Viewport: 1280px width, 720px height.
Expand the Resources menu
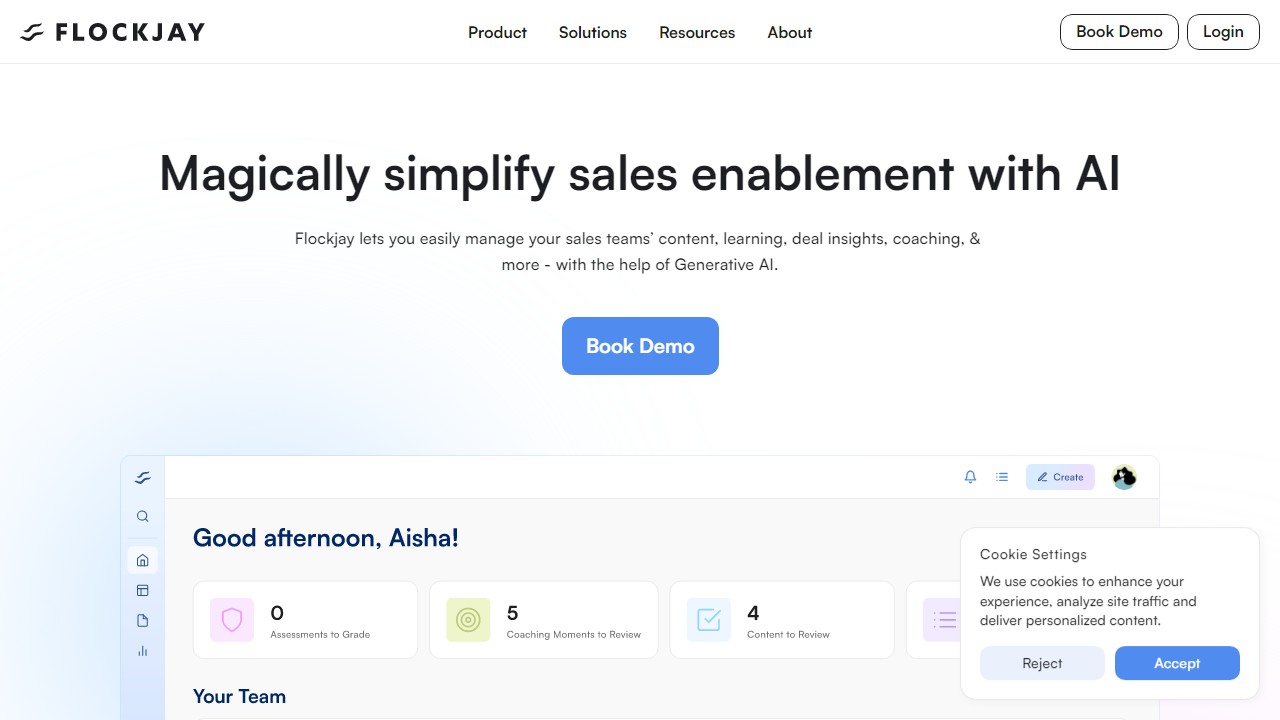click(x=697, y=32)
